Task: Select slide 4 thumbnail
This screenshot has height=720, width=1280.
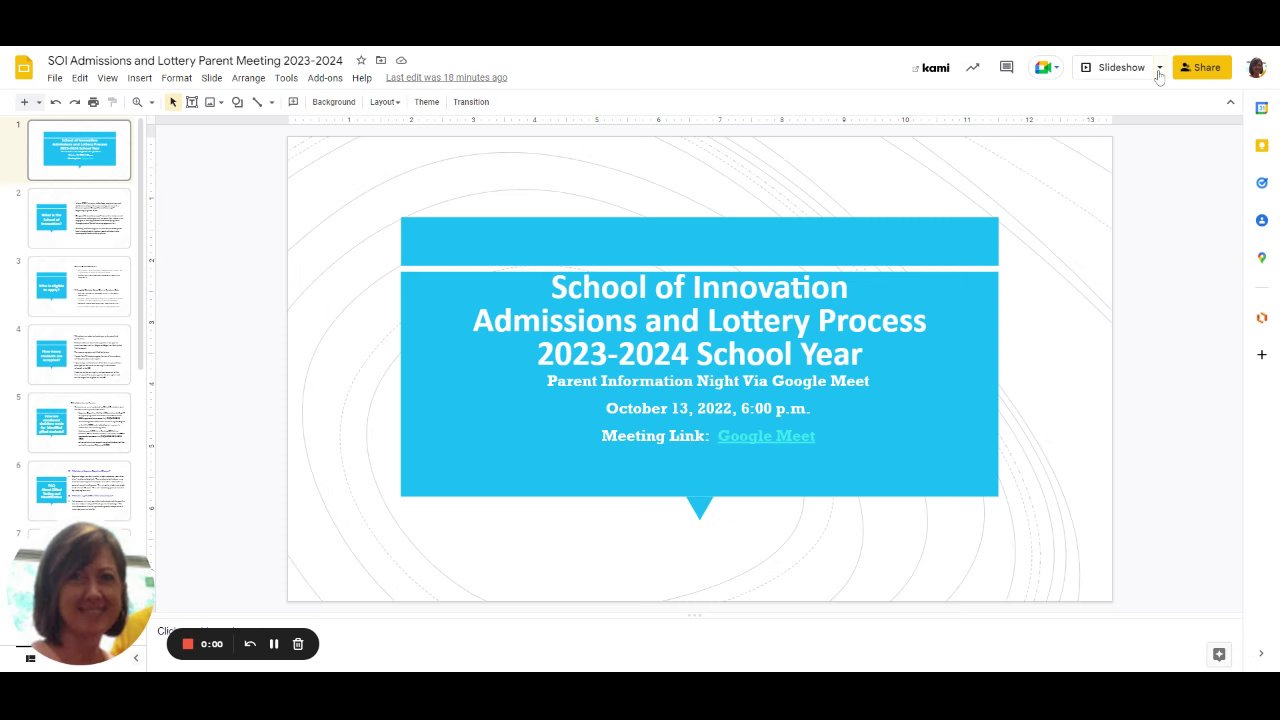Action: 79,354
